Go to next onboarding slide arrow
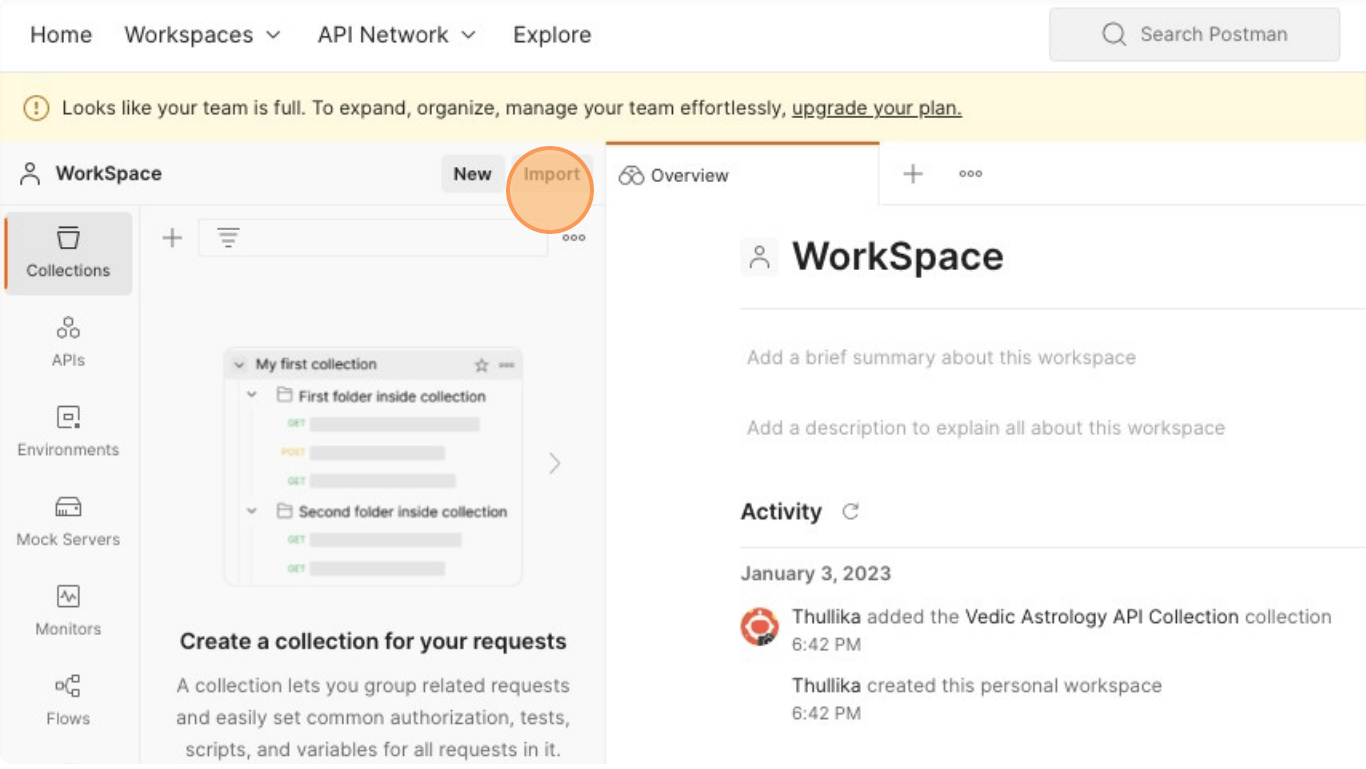The image size is (1366, 769). click(555, 464)
